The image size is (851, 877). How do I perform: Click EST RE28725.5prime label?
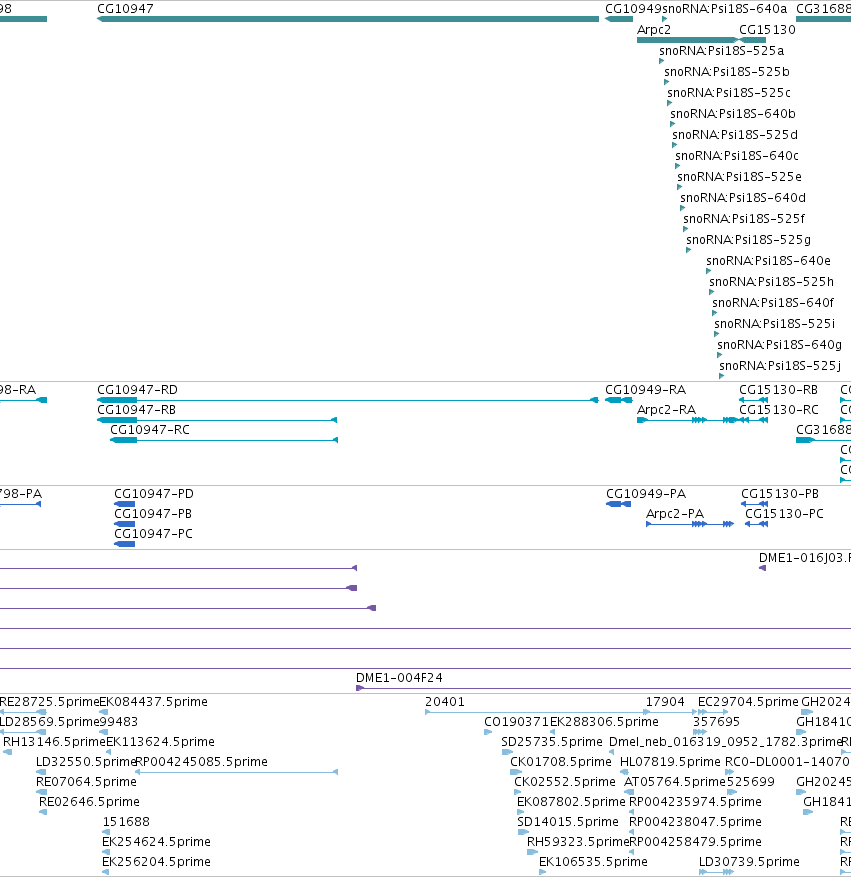coord(49,702)
